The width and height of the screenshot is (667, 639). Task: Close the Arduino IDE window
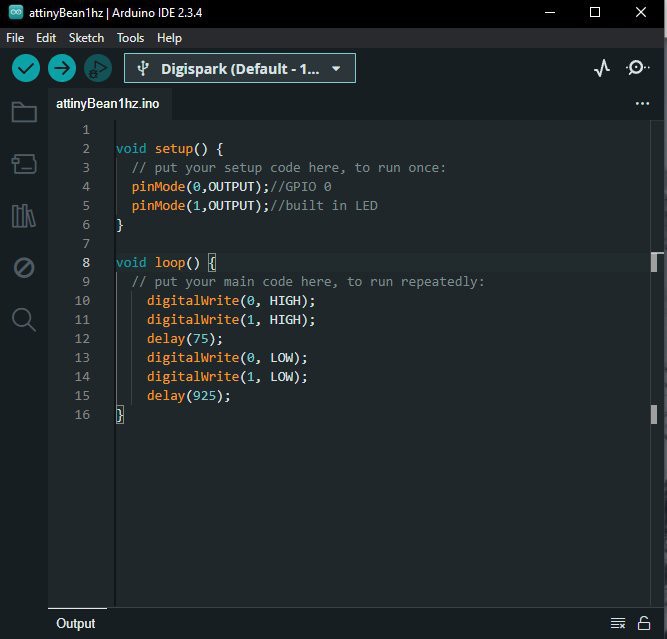[641, 12]
